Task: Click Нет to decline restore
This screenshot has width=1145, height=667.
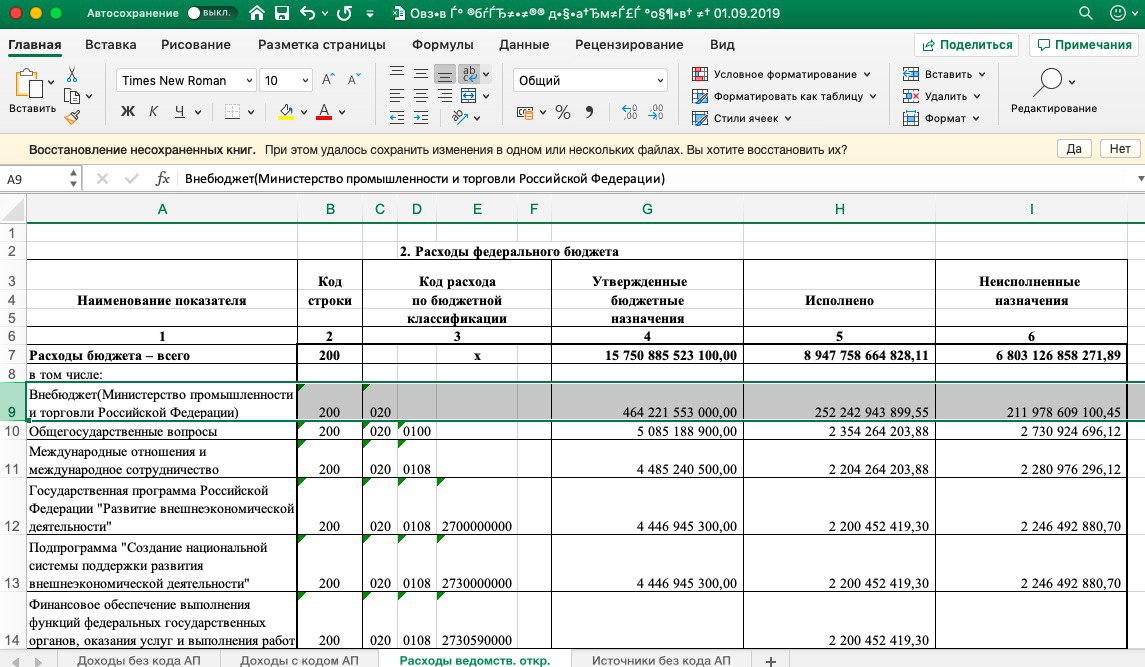Action: pyautogui.click(x=1119, y=149)
